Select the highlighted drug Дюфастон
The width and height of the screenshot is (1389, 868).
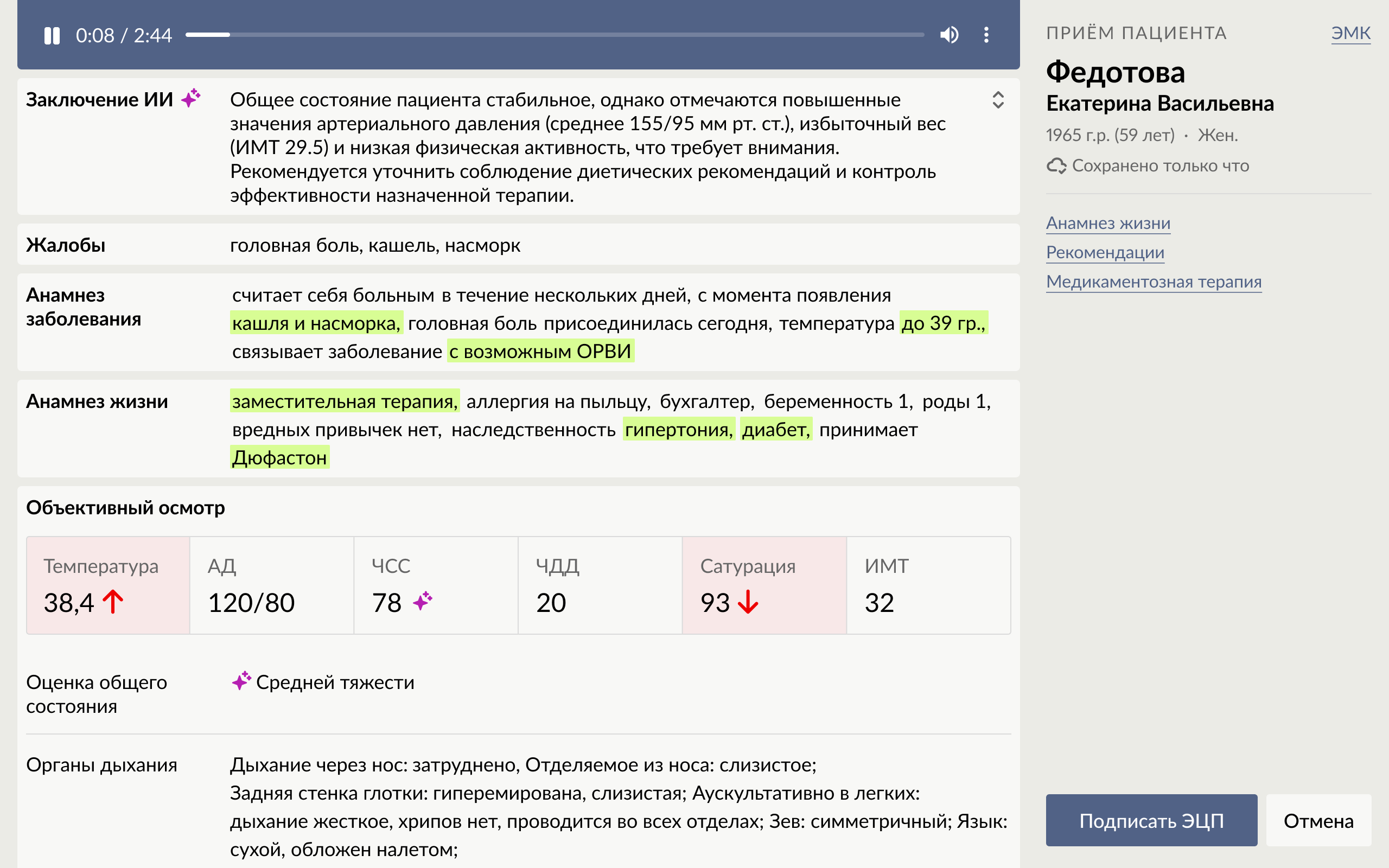(x=279, y=457)
